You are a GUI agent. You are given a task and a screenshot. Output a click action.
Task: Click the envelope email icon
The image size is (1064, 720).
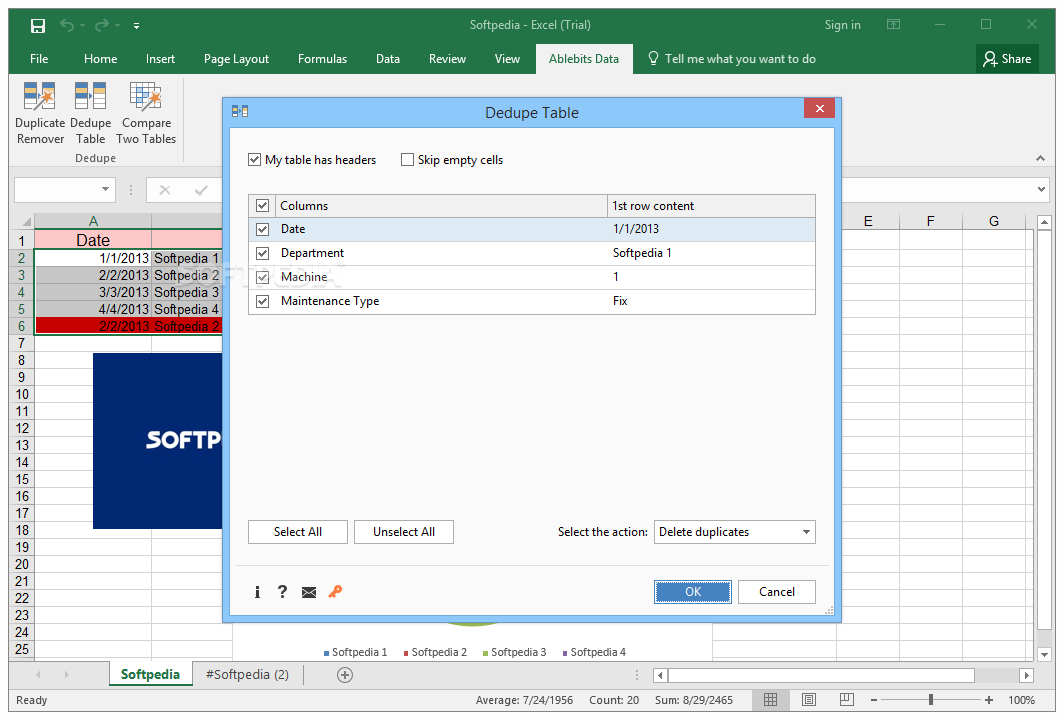[x=309, y=592]
